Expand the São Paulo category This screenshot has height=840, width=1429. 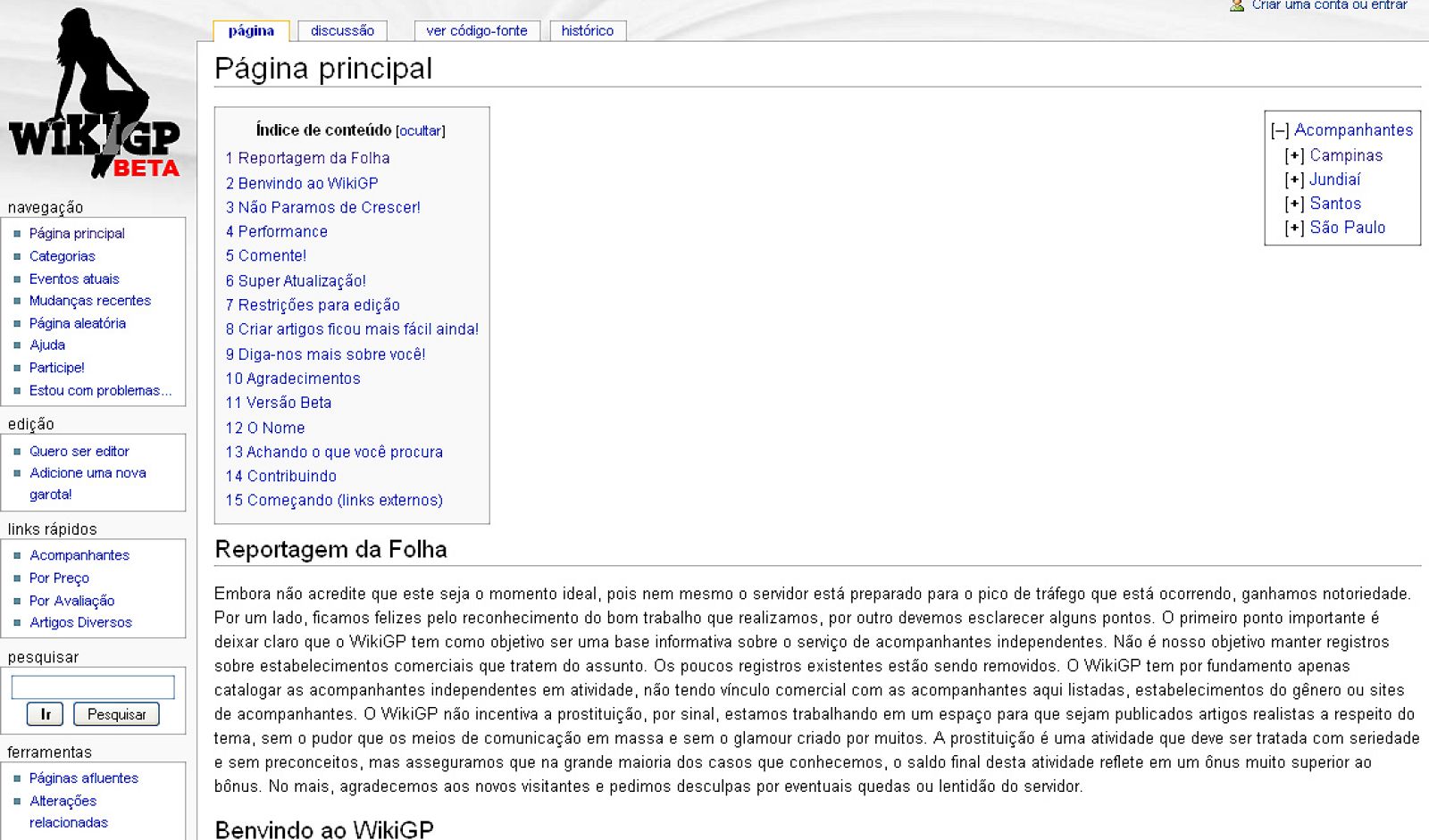(1293, 228)
